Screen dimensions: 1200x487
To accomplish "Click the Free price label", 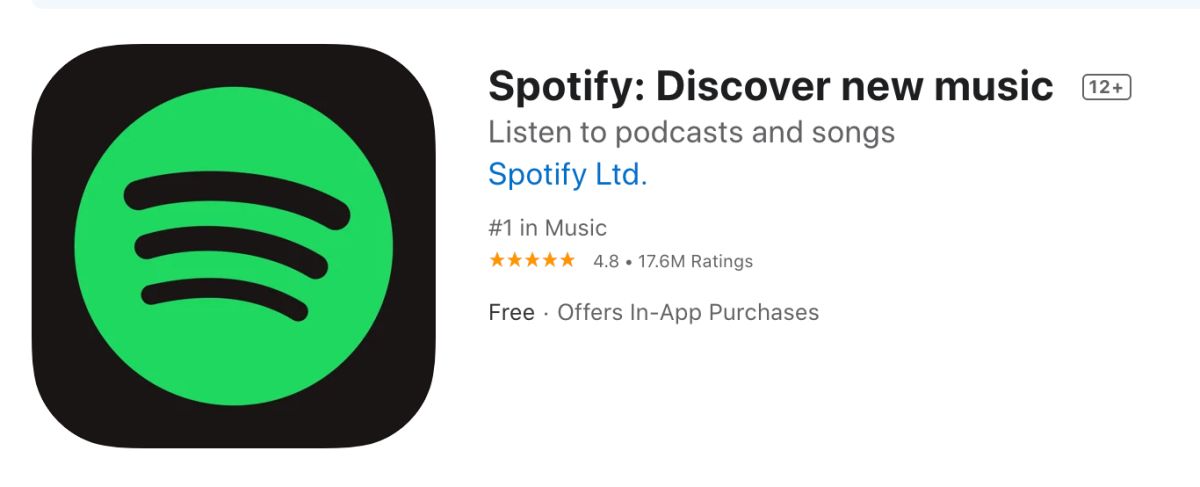I will pos(511,312).
